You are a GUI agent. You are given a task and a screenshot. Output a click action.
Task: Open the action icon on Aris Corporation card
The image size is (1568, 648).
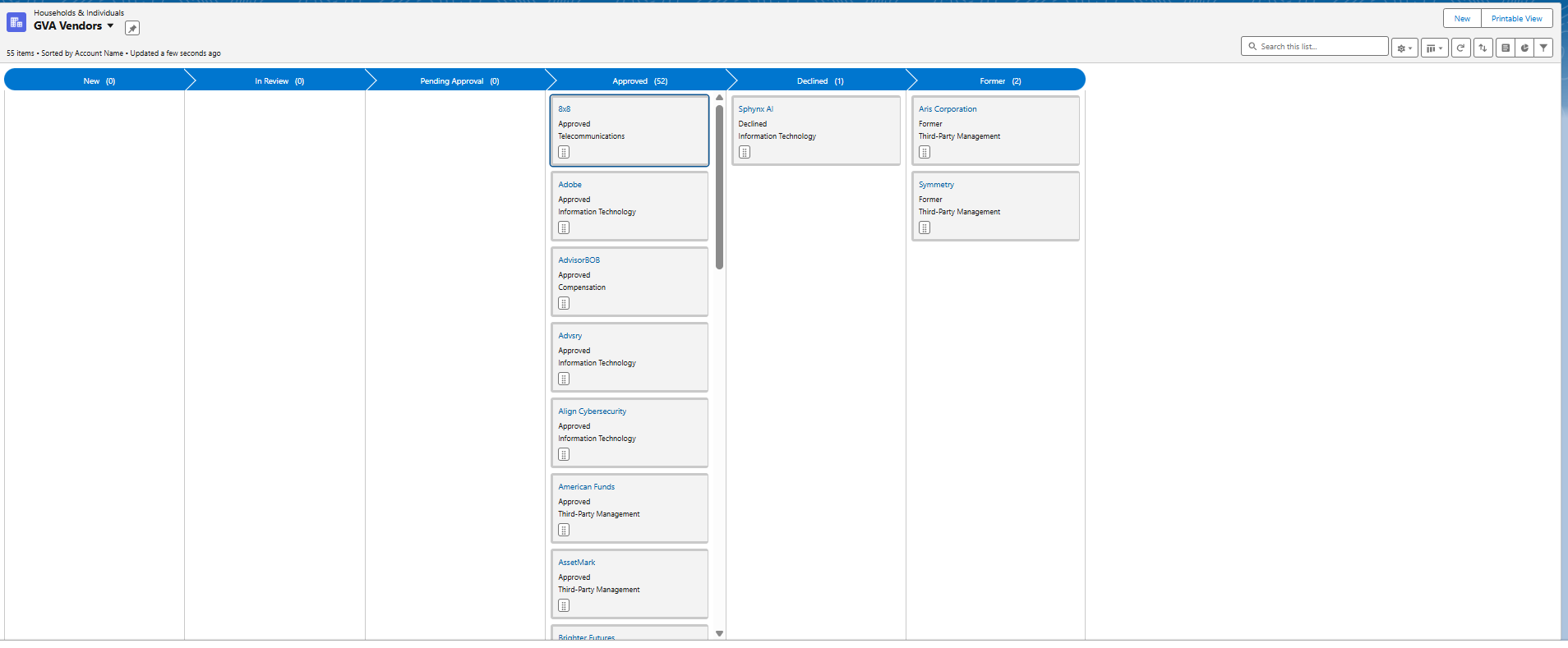pos(925,152)
